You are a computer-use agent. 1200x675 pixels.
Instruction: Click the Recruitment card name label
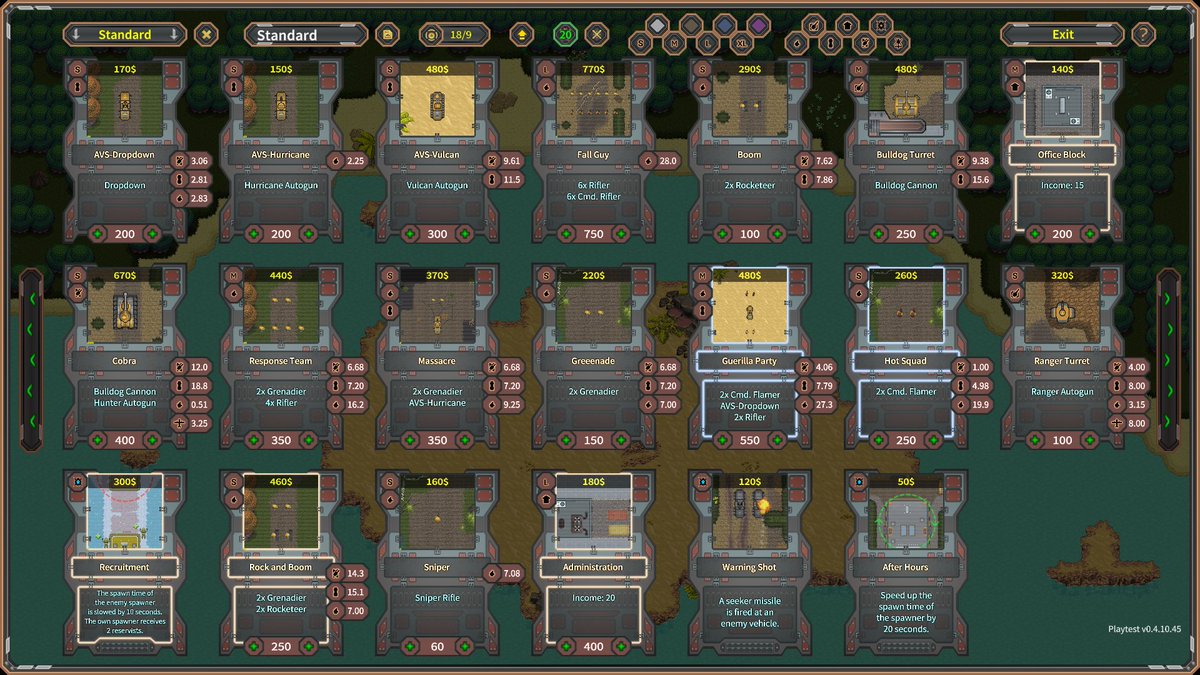[x=125, y=567]
